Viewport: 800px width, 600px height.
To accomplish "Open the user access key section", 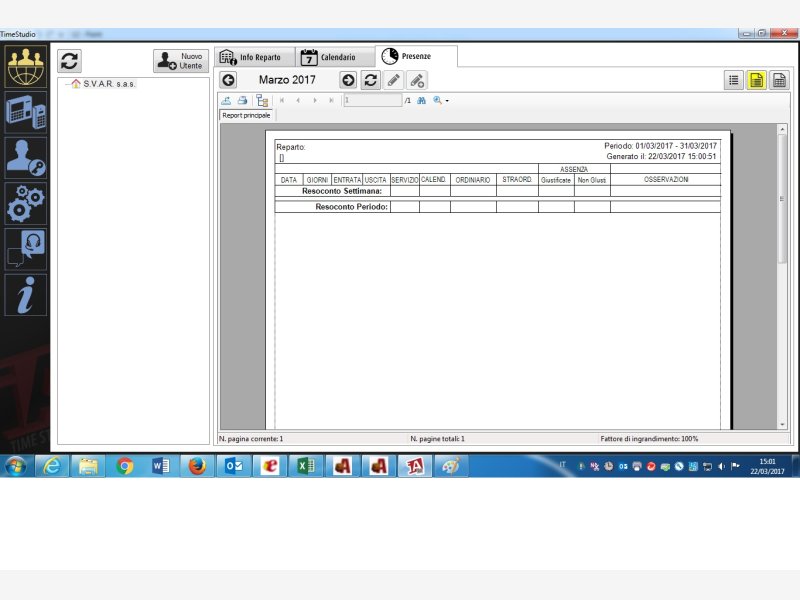I will point(25,158).
